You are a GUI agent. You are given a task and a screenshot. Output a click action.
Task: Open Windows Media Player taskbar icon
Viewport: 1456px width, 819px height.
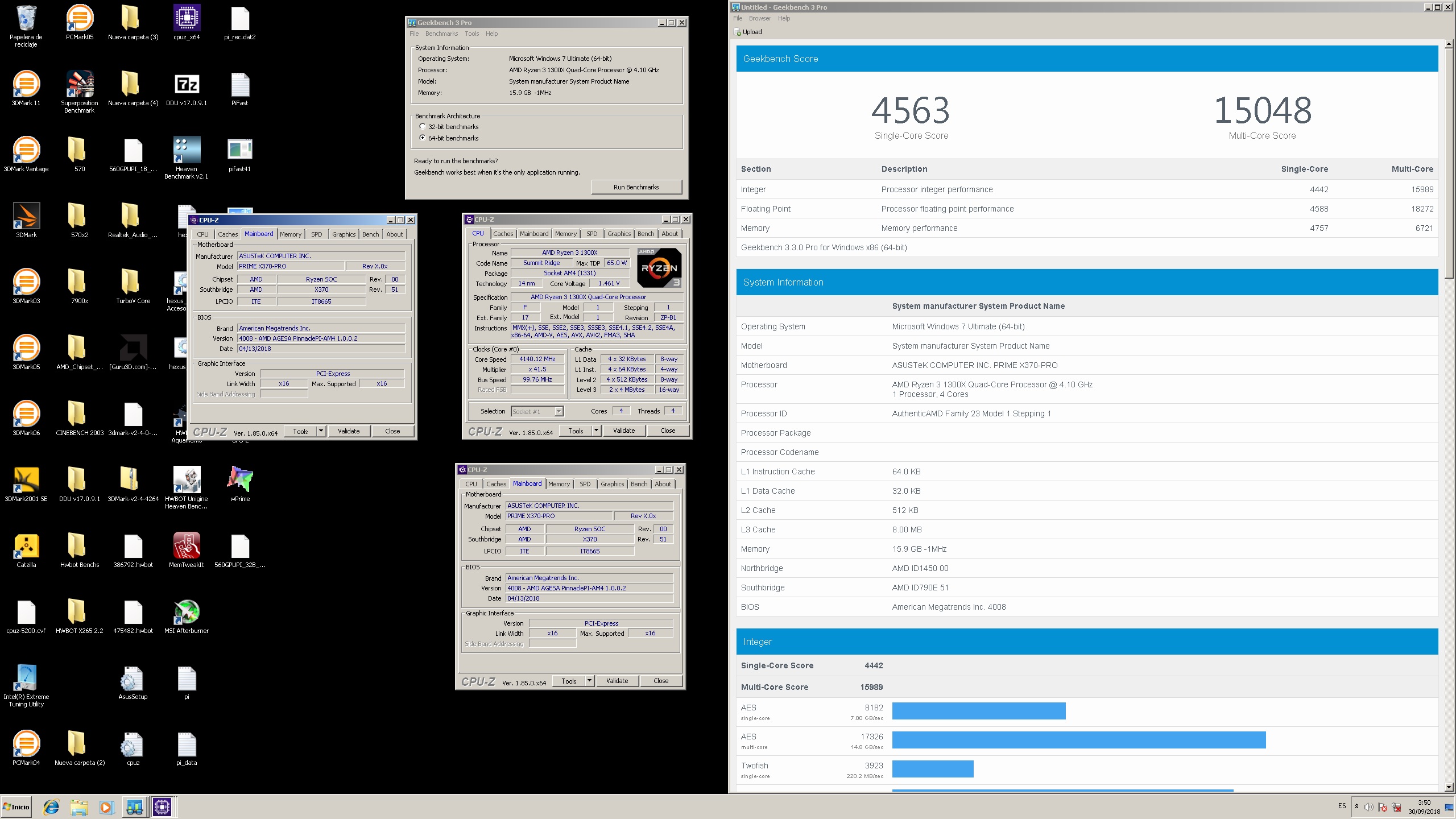pos(106,807)
